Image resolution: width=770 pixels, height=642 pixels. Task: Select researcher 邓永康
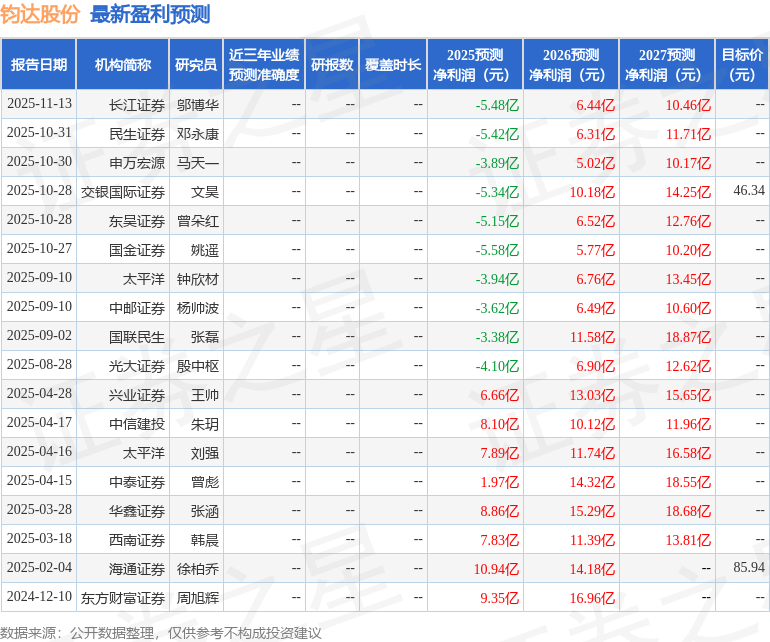198,134
